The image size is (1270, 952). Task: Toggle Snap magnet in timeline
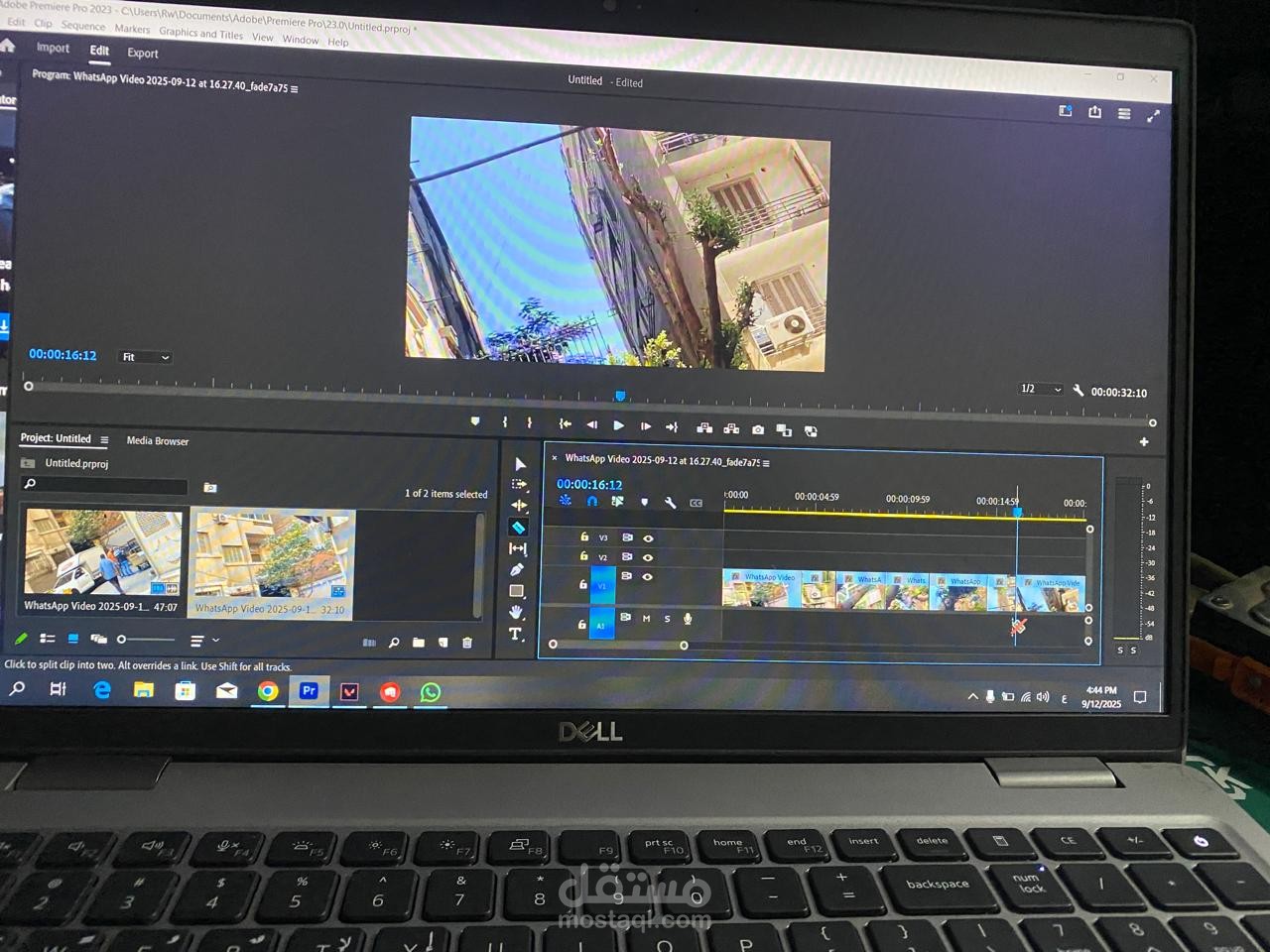(592, 501)
